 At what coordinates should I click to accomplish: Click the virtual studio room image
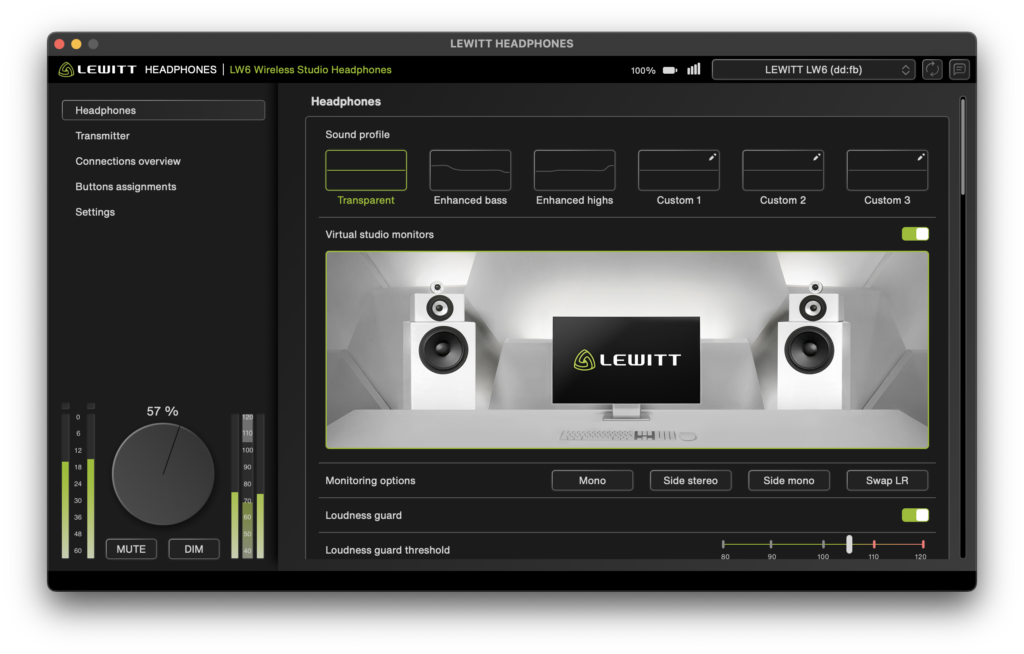(x=627, y=350)
